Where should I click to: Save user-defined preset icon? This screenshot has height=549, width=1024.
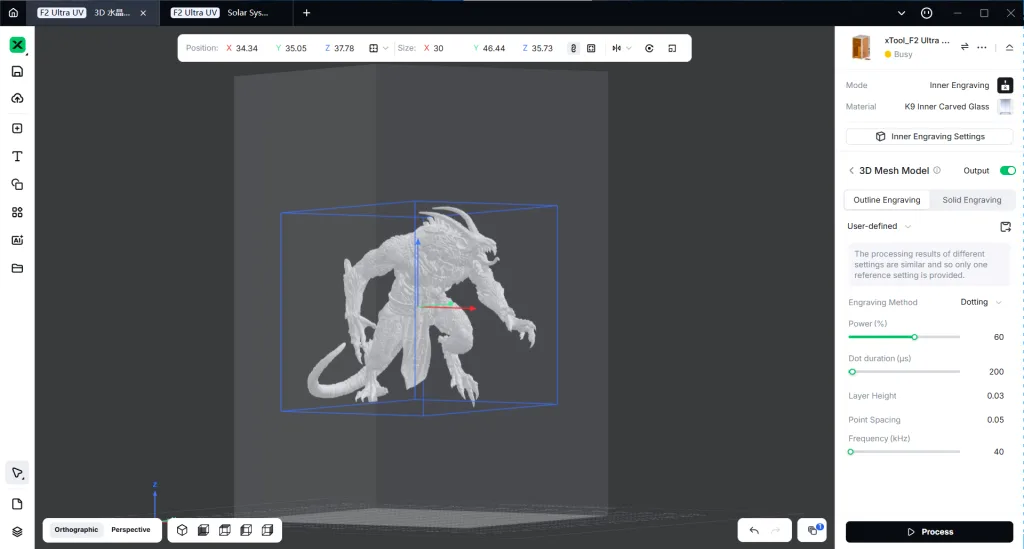tap(1006, 227)
